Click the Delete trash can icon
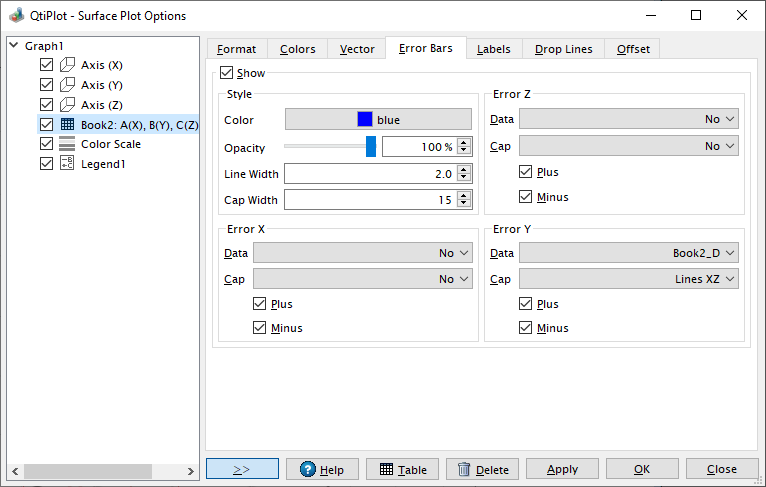The height and width of the screenshot is (487, 766). [465, 469]
